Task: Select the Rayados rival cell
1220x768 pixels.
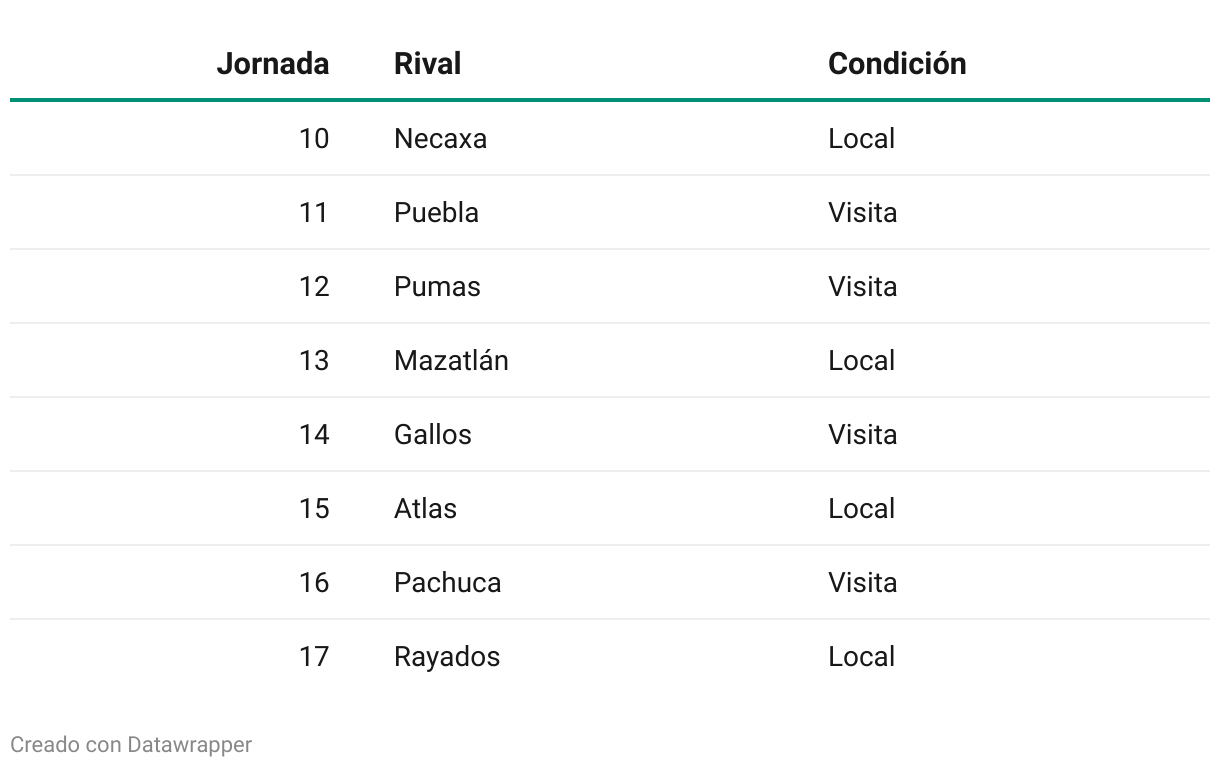Action: (446, 656)
